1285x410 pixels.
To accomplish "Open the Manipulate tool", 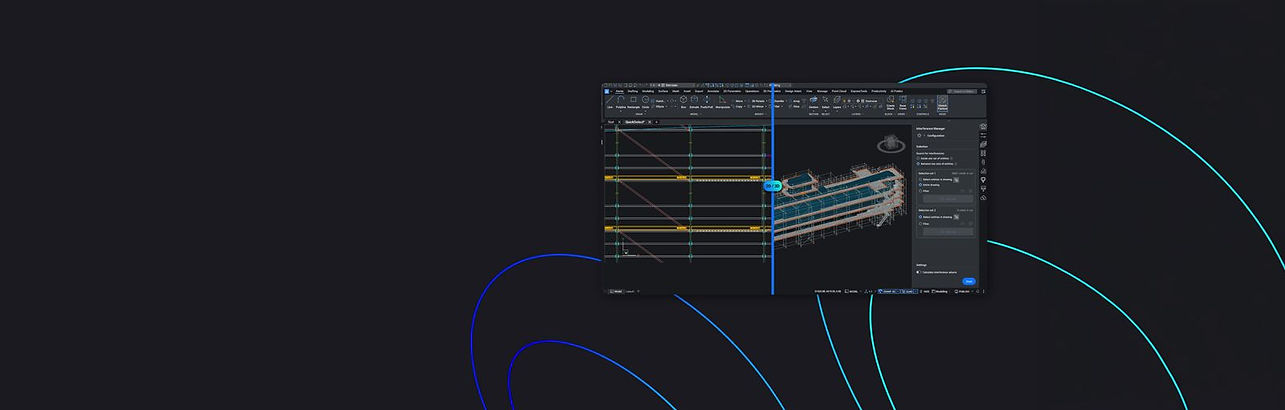I will [723, 102].
